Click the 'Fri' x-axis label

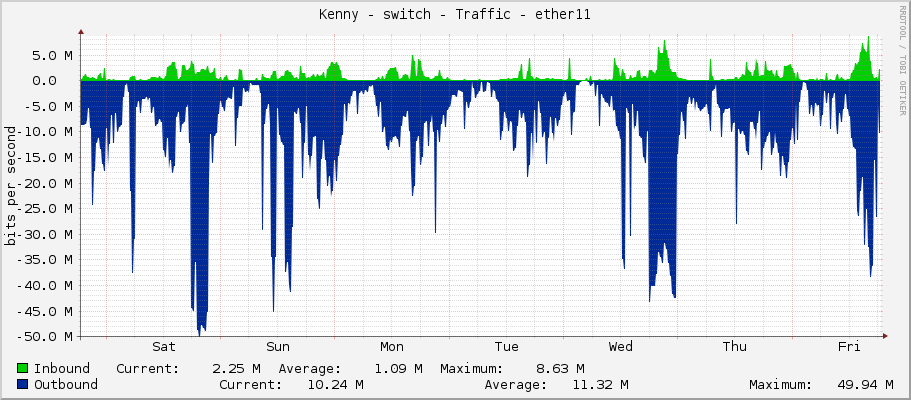click(x=849, y=347)
